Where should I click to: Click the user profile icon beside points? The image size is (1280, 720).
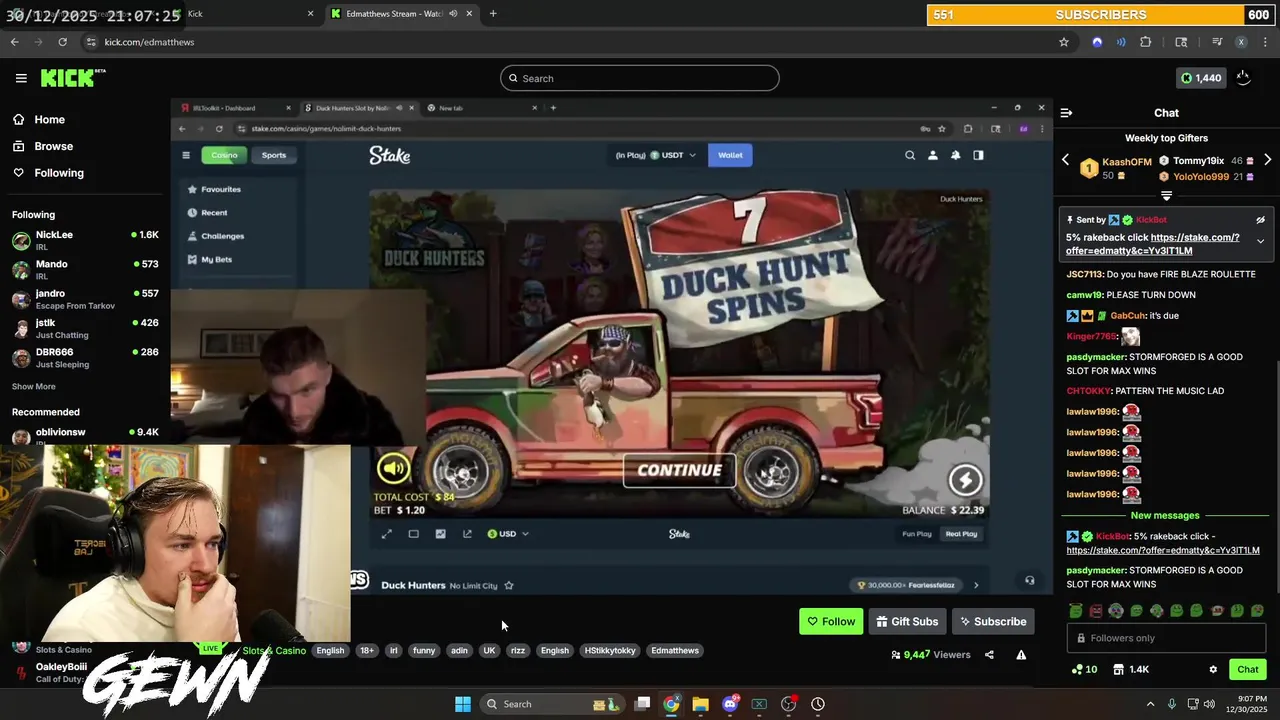click(x=1243, y=78)
